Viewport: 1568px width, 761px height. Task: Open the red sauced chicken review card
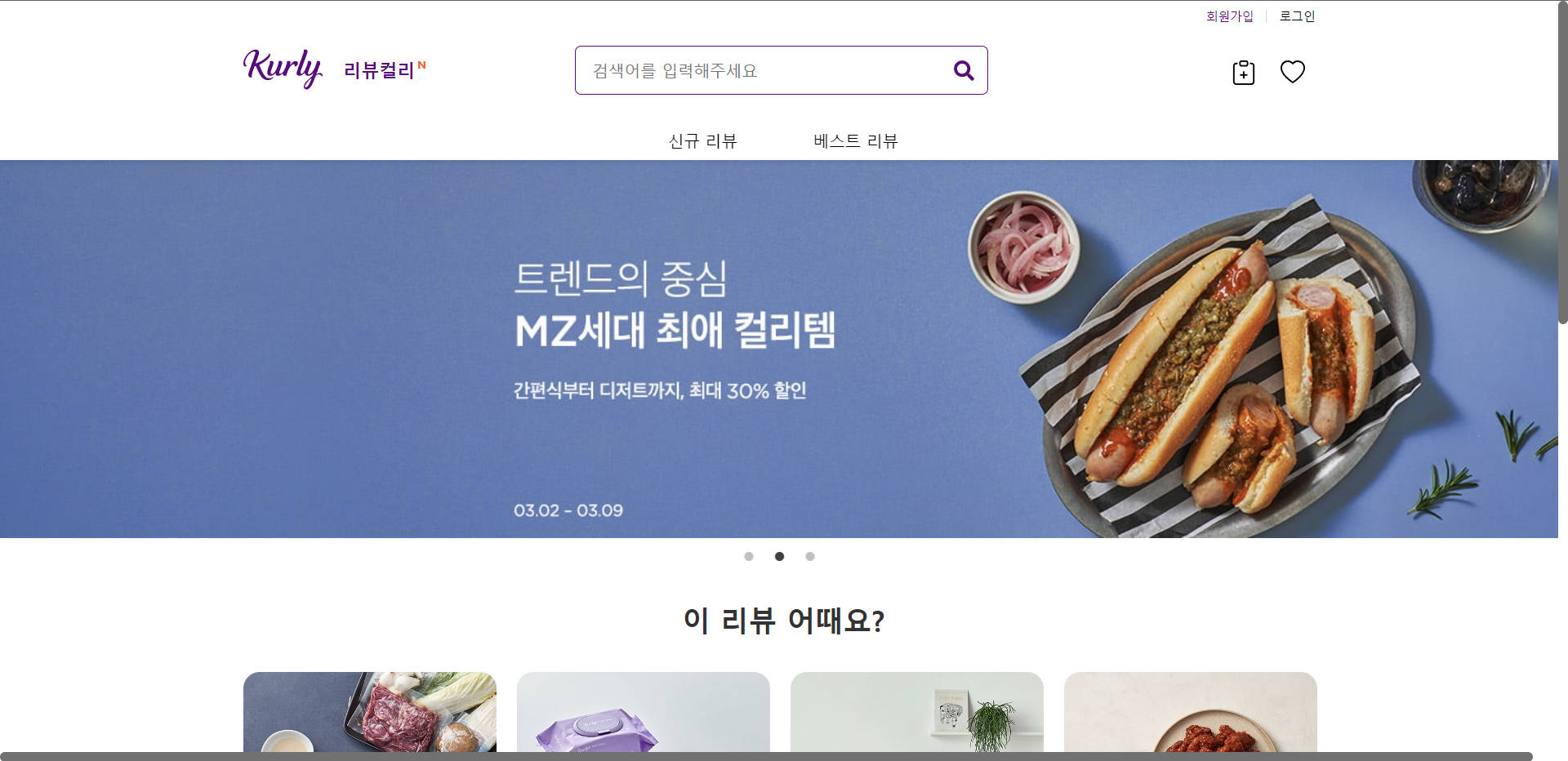pos(1191,712)
